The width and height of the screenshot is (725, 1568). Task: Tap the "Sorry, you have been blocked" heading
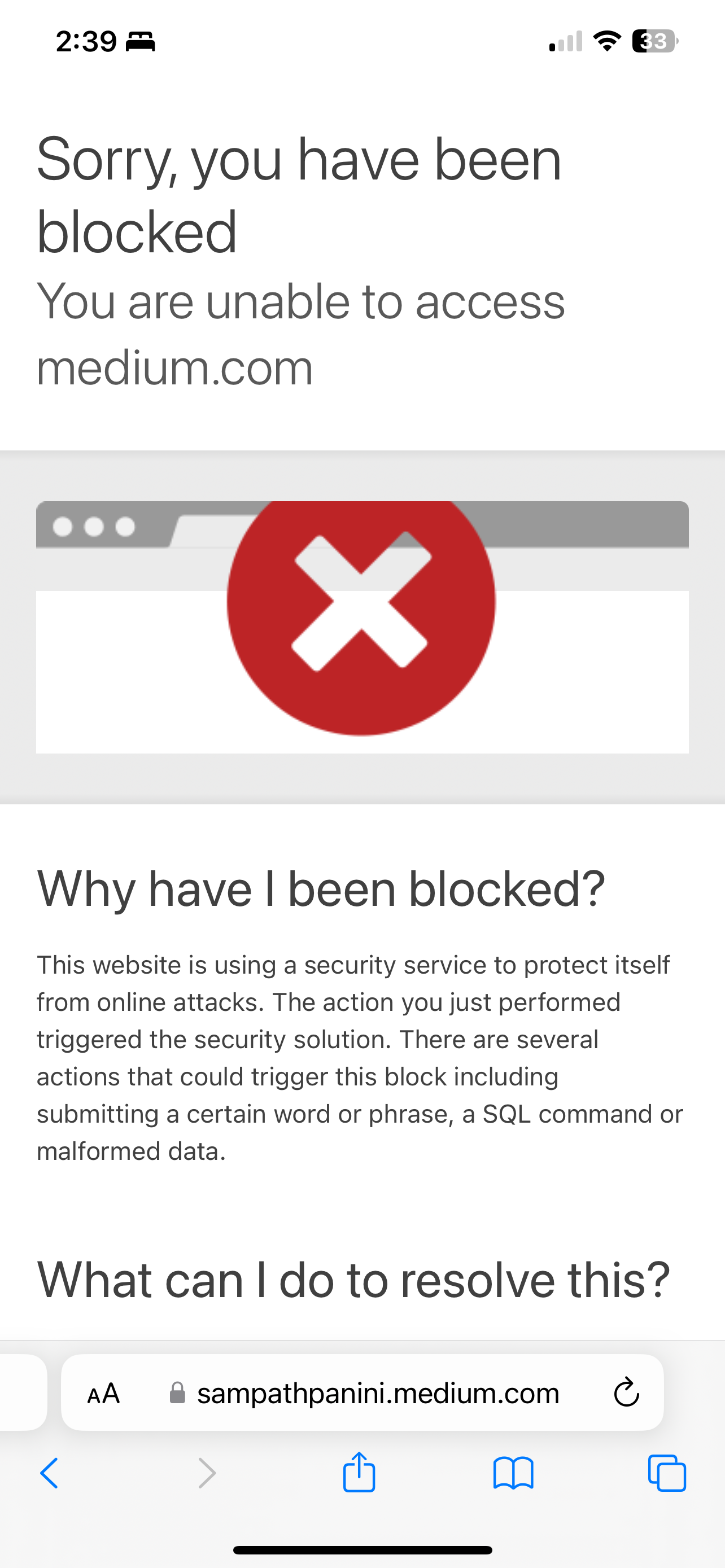tap(299, 195)
